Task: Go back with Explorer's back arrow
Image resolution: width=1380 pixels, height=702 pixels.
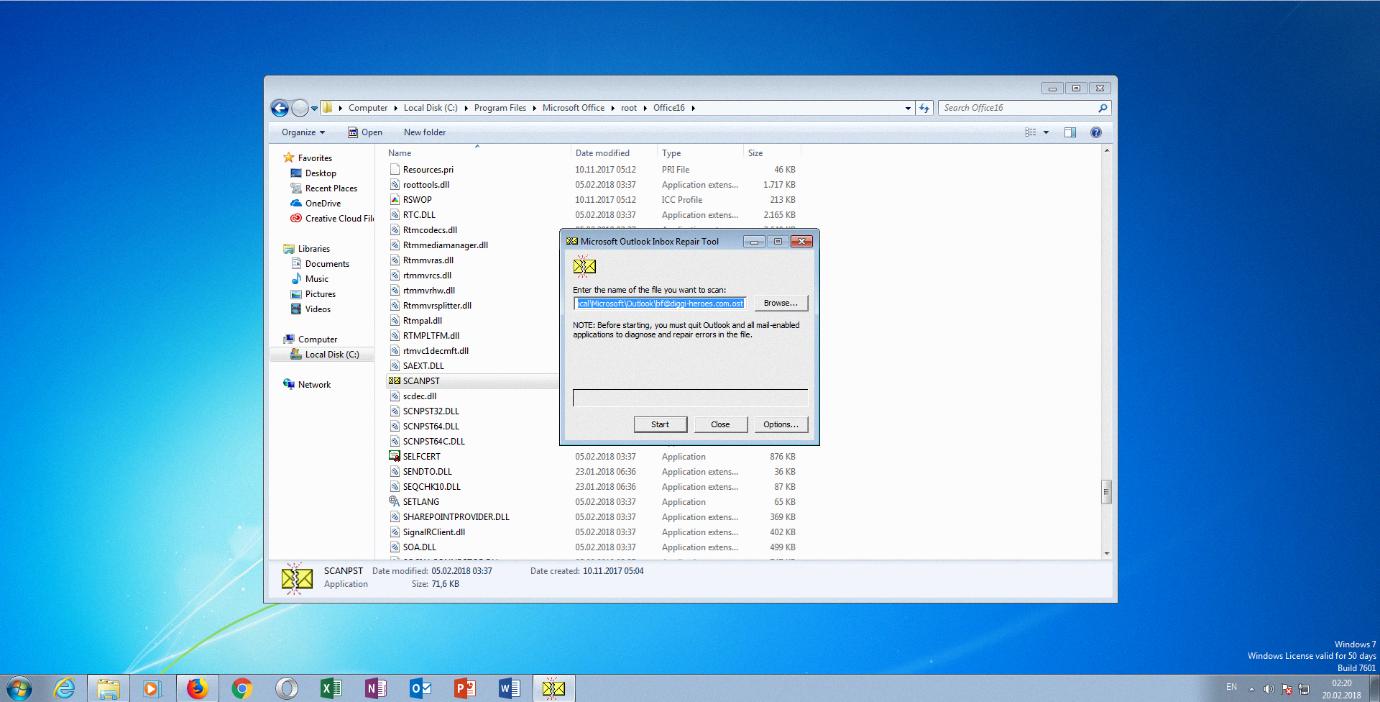Action: tap(280, 108)
